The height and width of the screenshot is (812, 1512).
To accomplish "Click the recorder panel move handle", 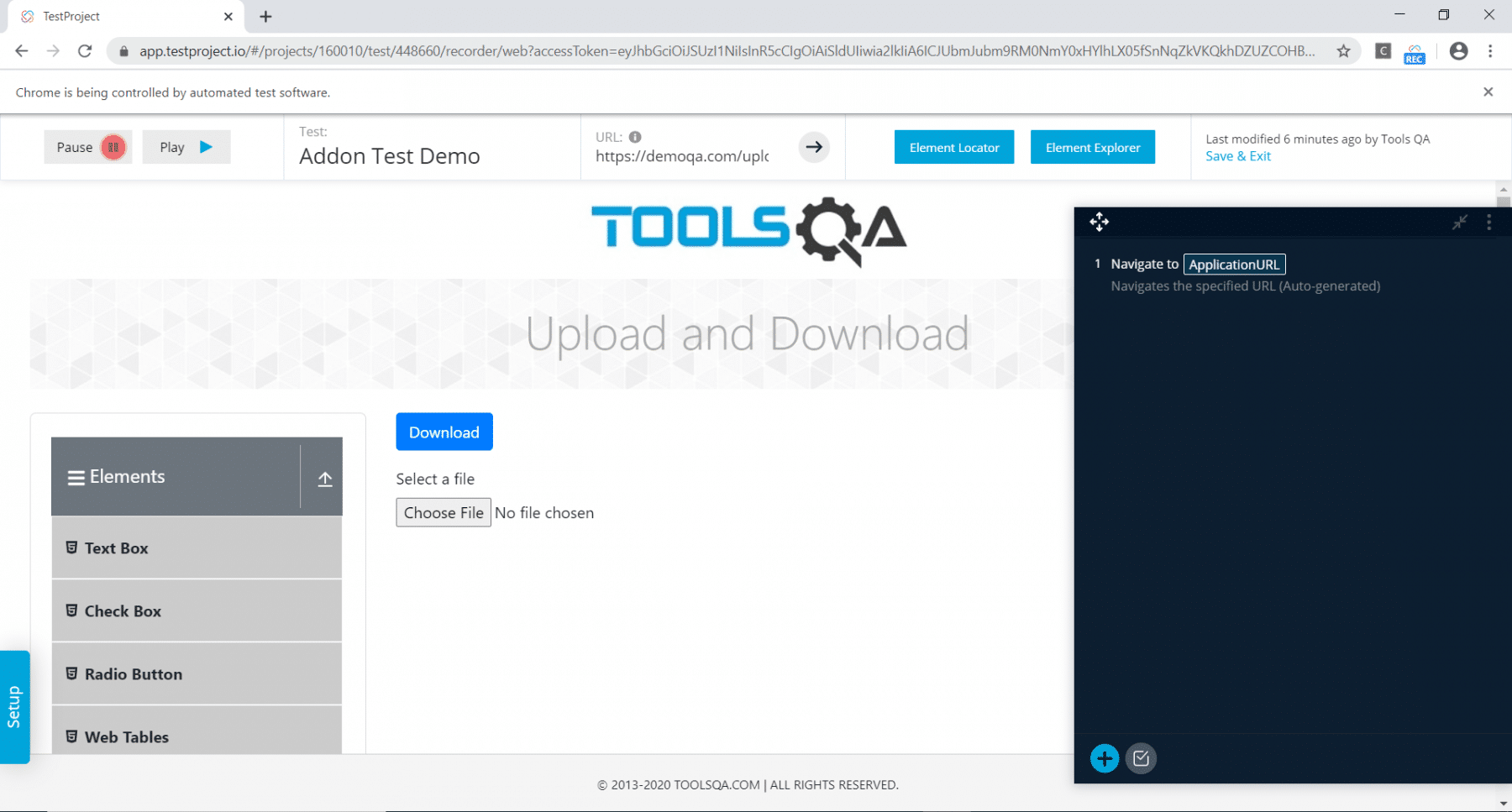I will coord(1099,222).
